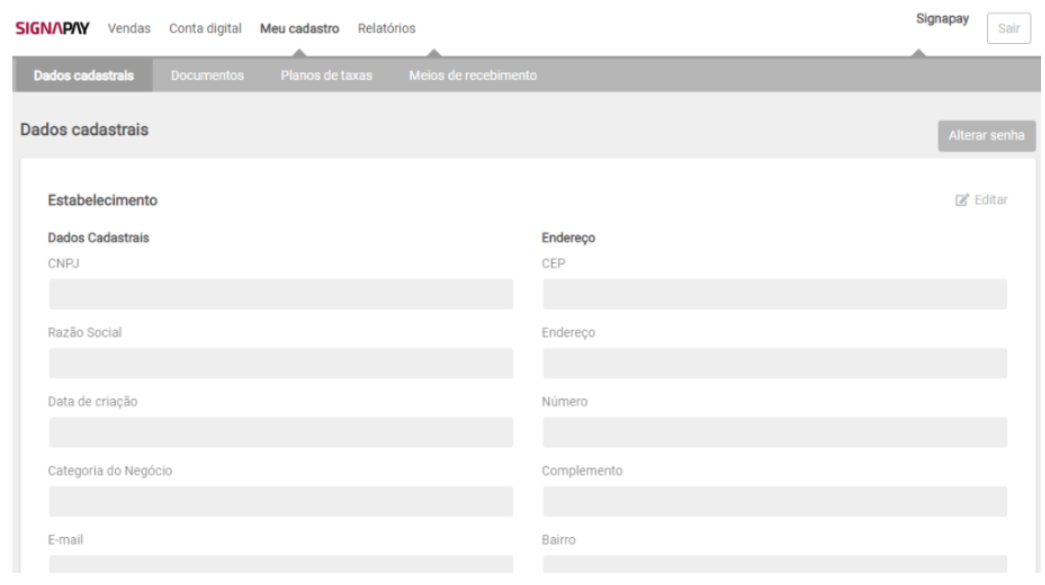The width and height of the screenshot is (1045, 585).
Task: Open the Conta digital menu
Action: click(205, 28)
